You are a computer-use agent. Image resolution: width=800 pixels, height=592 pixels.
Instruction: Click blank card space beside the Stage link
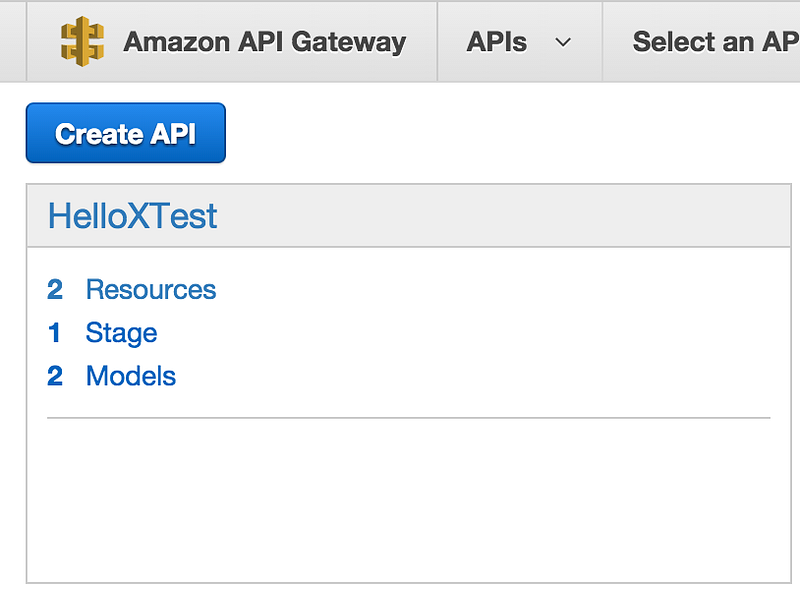click(459, 333)
